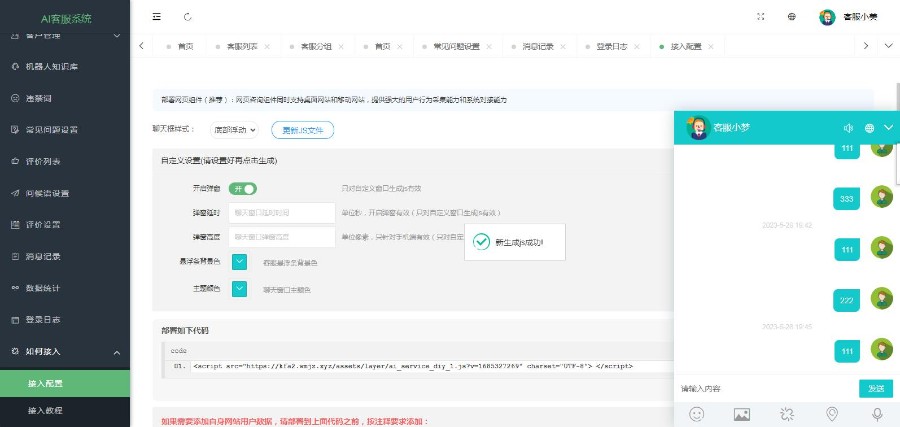The width and height of the screenshot is (900, 427).
Task: Open 消息记录 in the sidebar
Action: pos(65,256)
